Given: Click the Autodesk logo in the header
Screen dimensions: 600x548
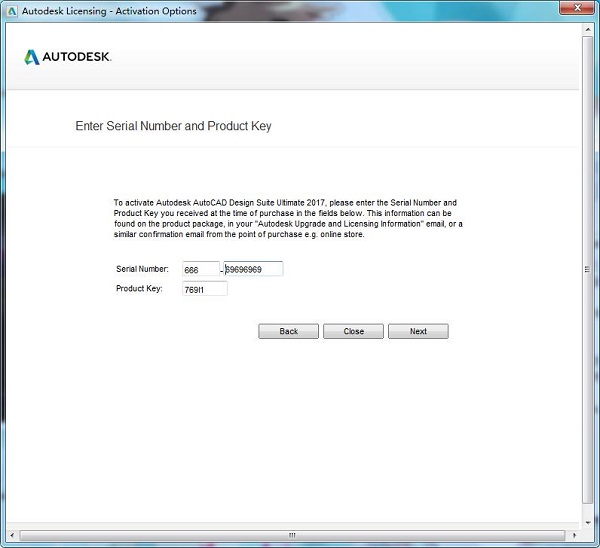Looking at the screenshot, I should 68,57.
